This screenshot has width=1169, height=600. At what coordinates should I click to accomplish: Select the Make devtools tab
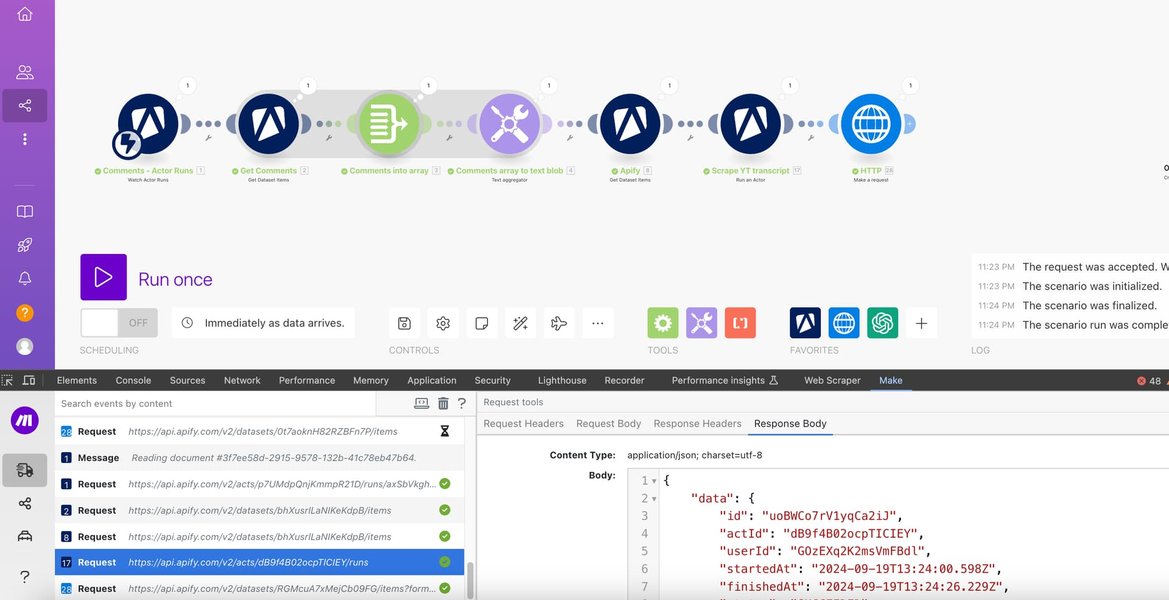click(x=890, y=380)
